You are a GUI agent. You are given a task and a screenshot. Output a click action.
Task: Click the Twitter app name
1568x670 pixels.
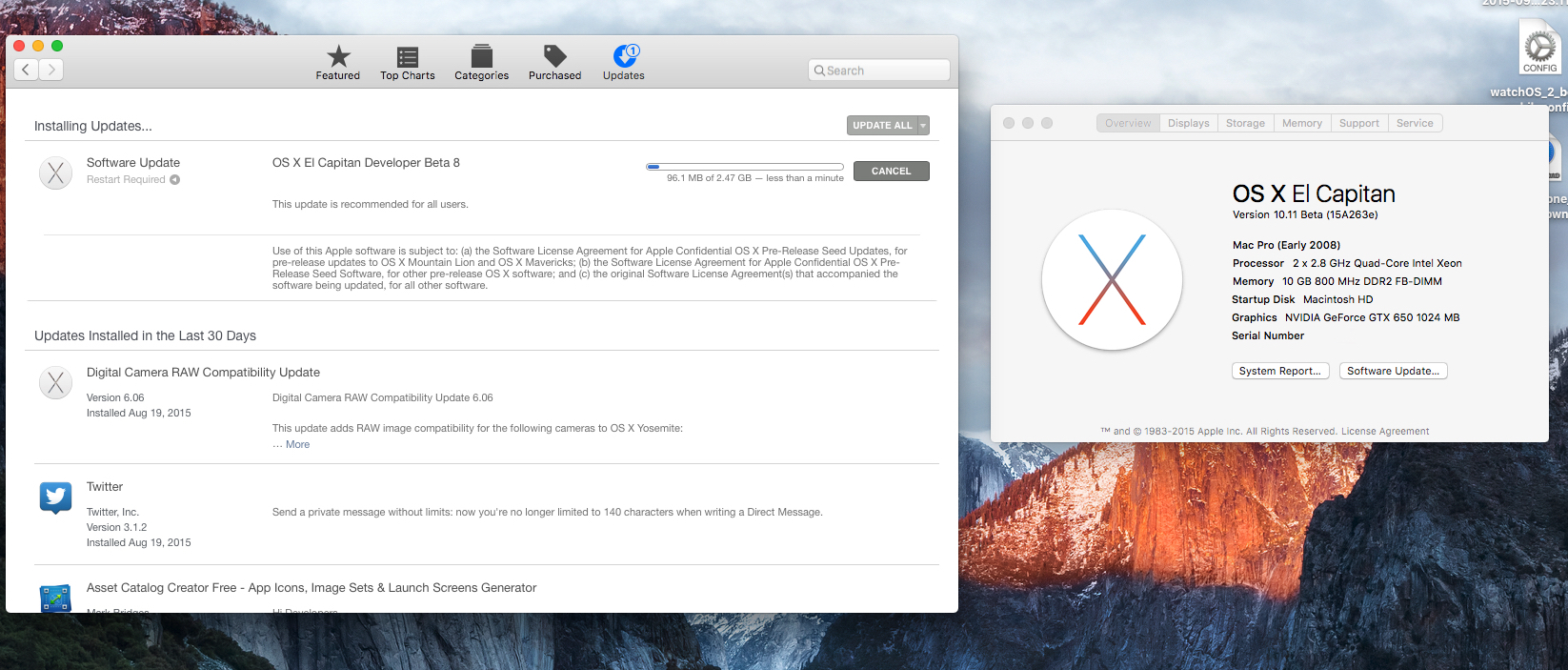(105, 487)
